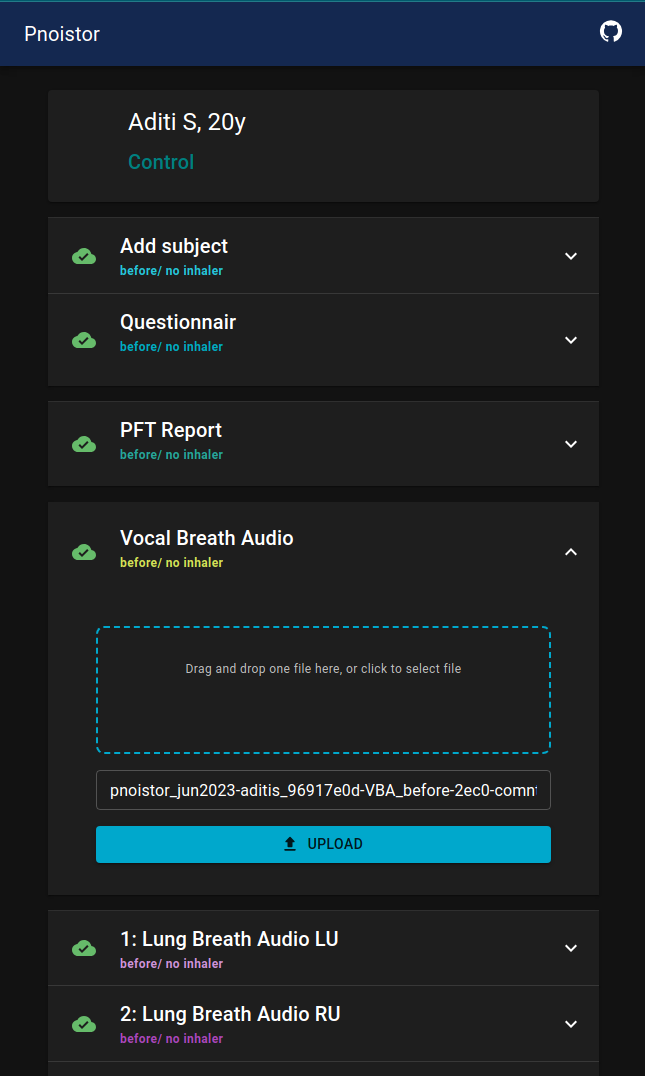The height and width of the screenshot is (1076, 645).
Task: Expand 2: Lung Breath Audio RU chevron
Action: pyautogui.click(x=571, y=1024)
